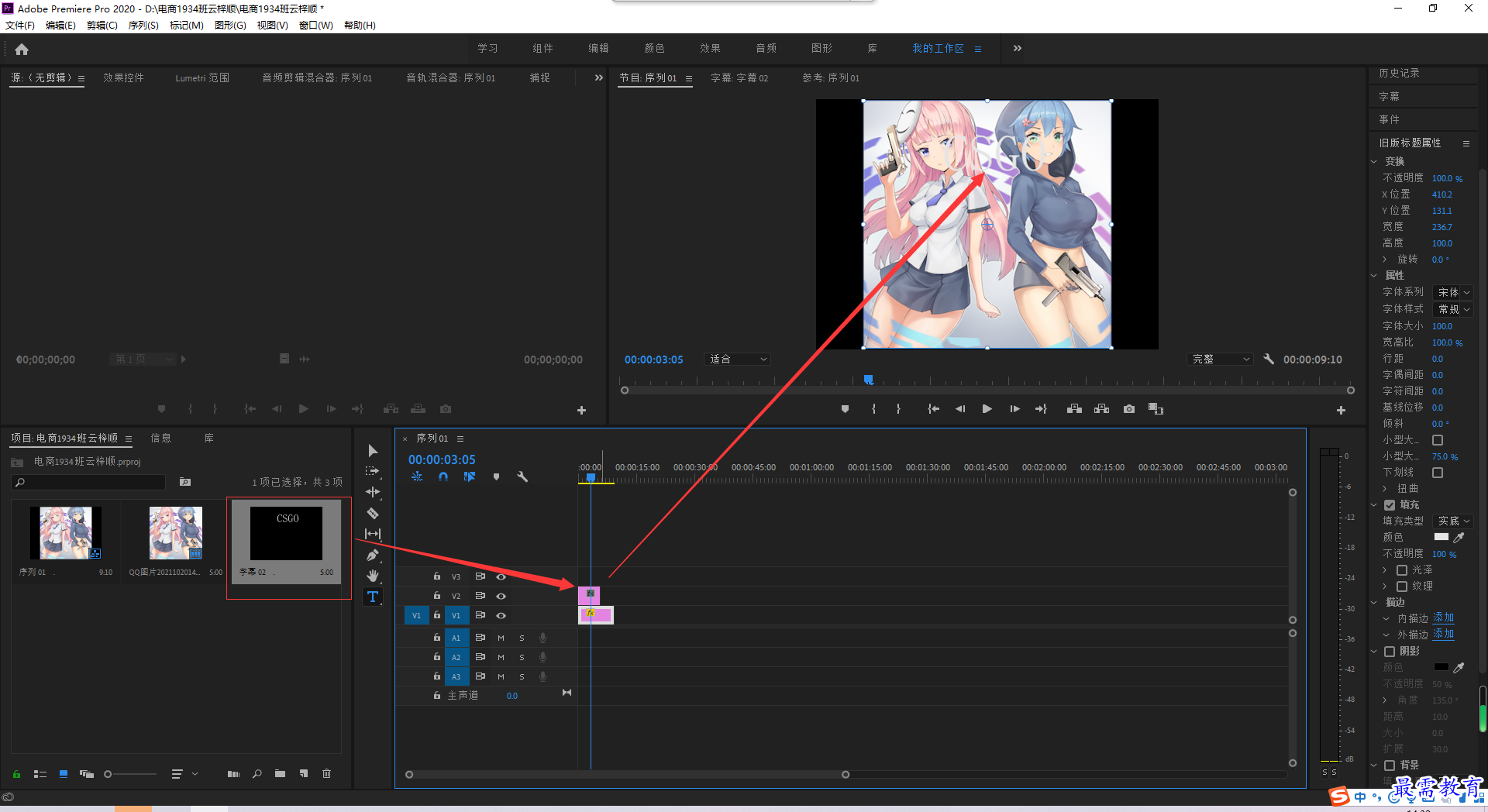The image size is (1488, 812).
Task: Toggle V3 track output eye
Action: click(501, 576)
